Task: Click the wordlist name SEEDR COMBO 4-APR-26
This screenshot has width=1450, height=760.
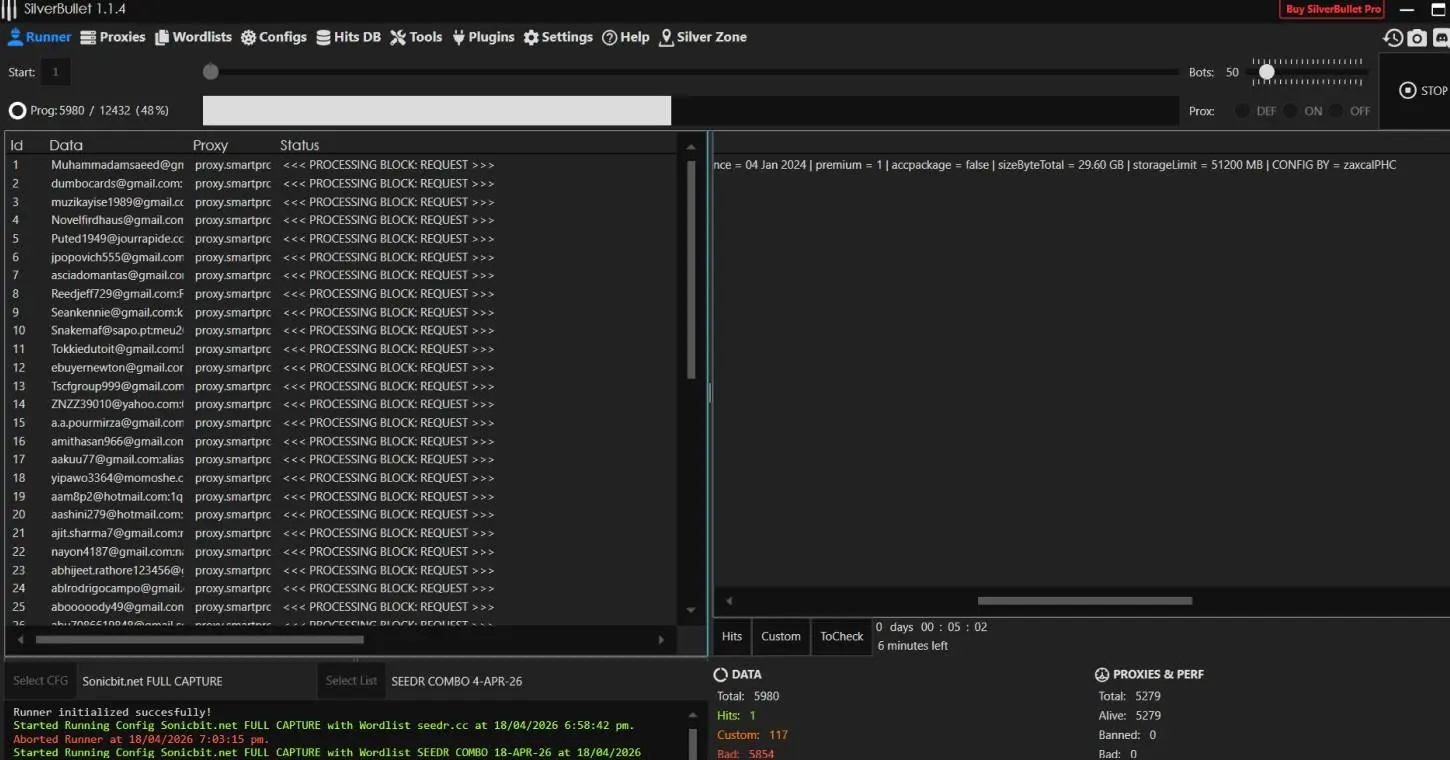Action: (457, 681)
